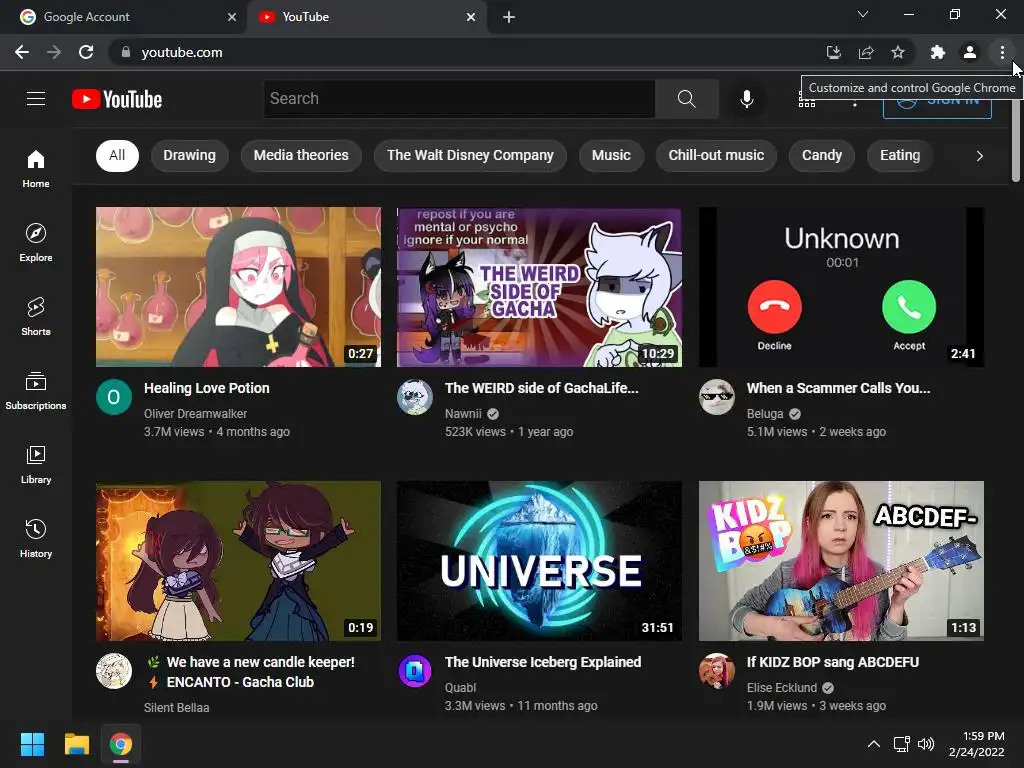Open the Universe iceberg thumbnail

pyautogui.click(x=539, y=561)
